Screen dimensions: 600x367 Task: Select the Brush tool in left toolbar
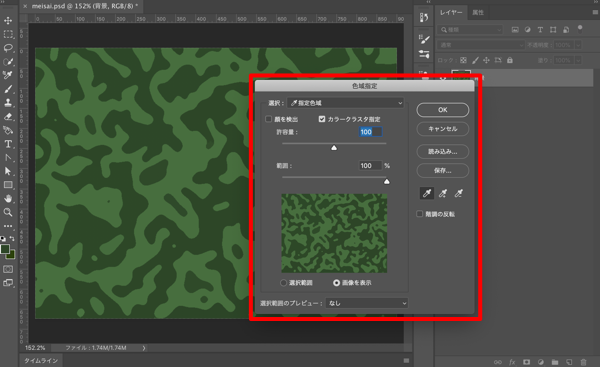click(x=8, y=89)
